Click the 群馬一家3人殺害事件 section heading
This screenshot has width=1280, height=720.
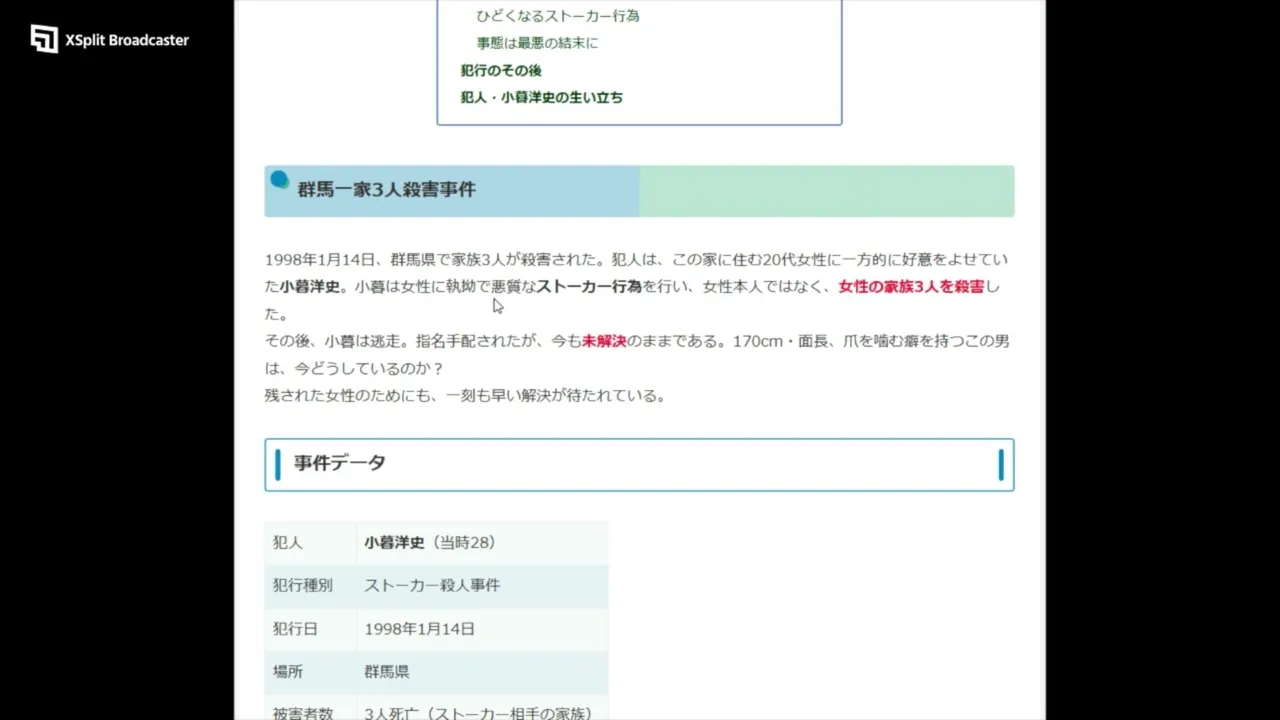tap(639, 191)
